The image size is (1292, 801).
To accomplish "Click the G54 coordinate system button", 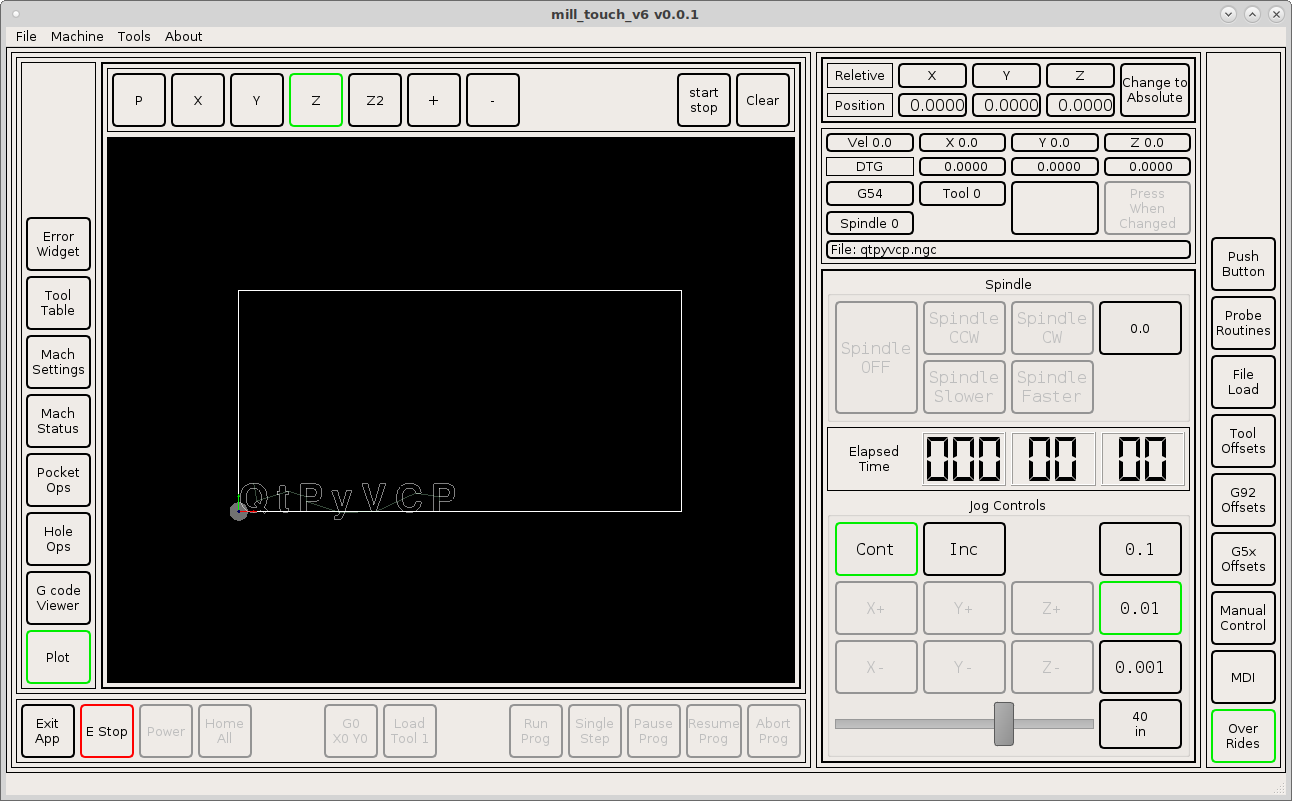I will (x=870, y=193).
